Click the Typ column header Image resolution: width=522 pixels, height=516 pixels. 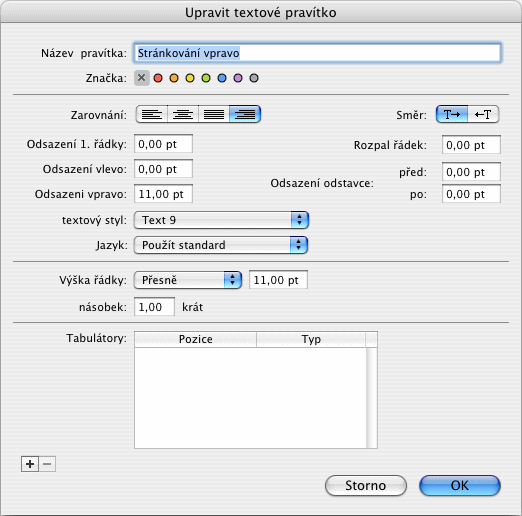pos(311,339)
